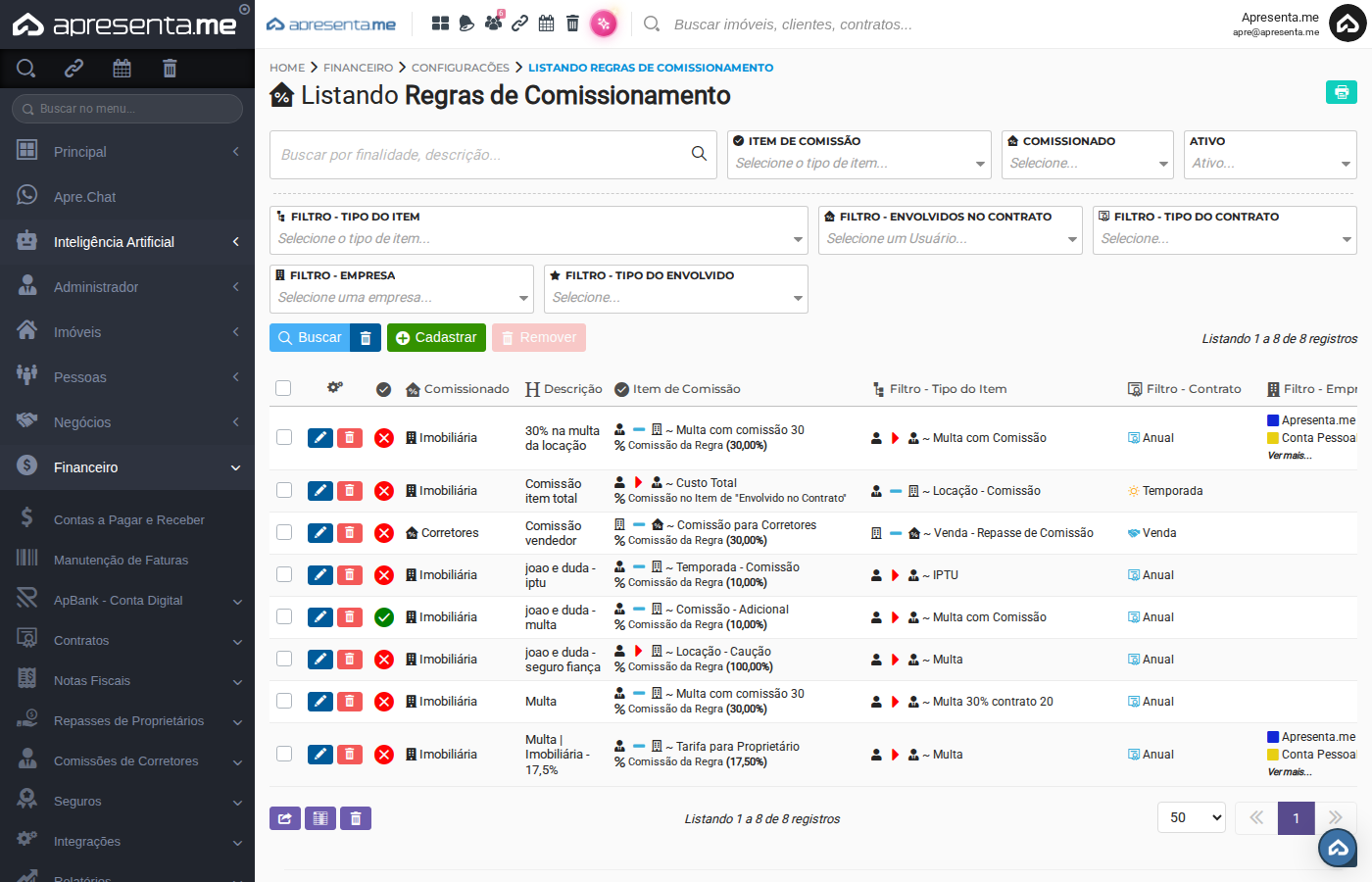Viewport: 1372px width, 882px height.
Task: Click red inactive status on 'Comissão vendedor' row
Action: pyautogui.click(x=384, y=533)
